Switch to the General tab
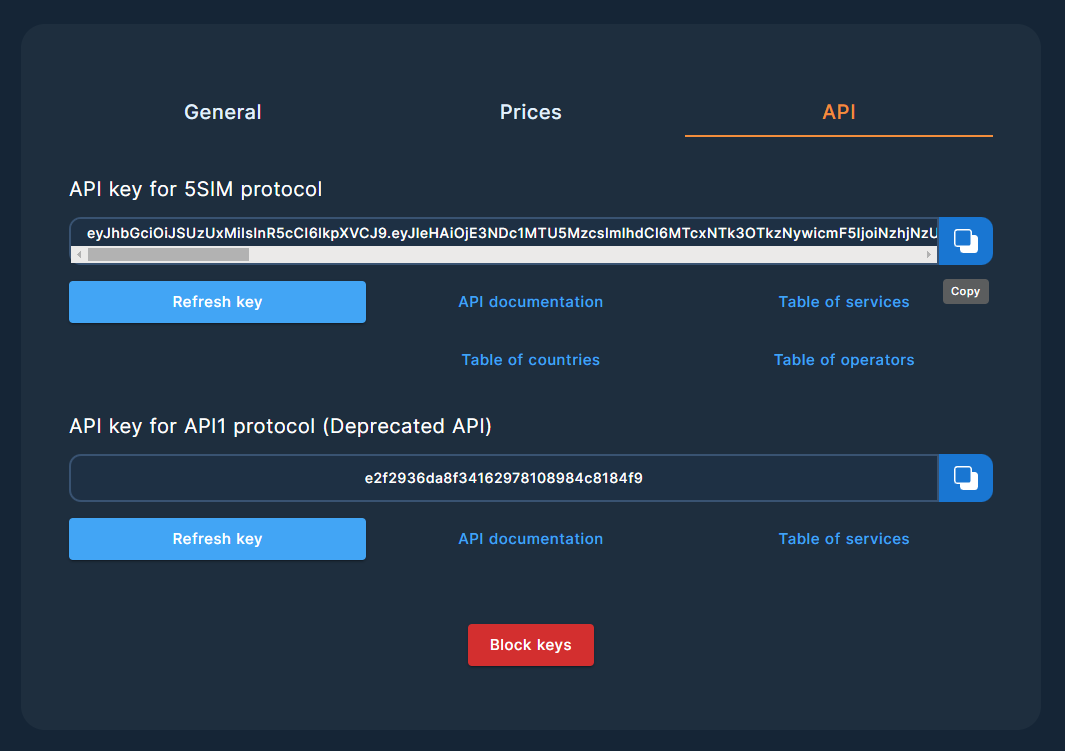Viewport: 1065px width, 751px height. click(x=222, y=112)
